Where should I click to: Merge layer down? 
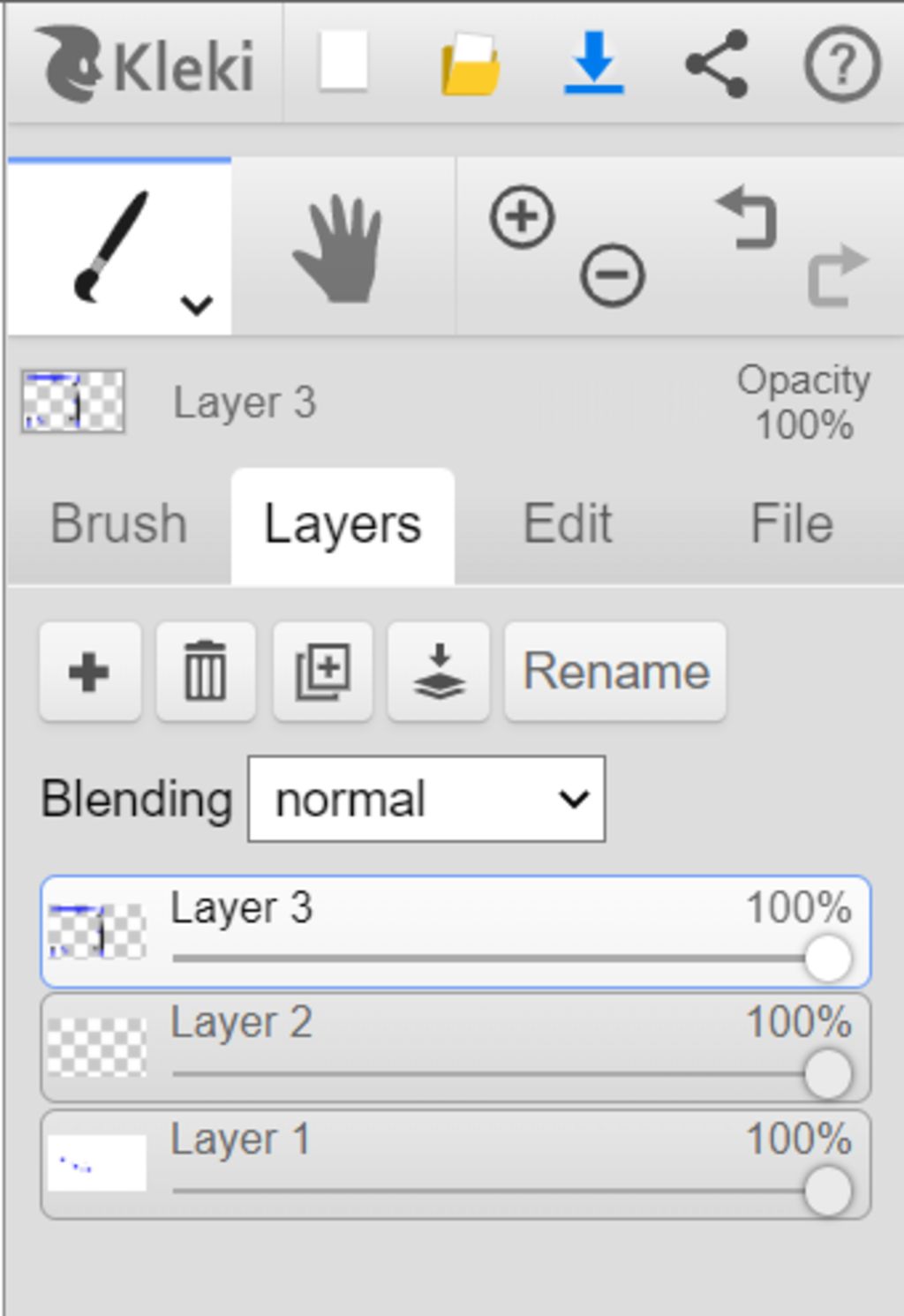(x=439, y=672)
